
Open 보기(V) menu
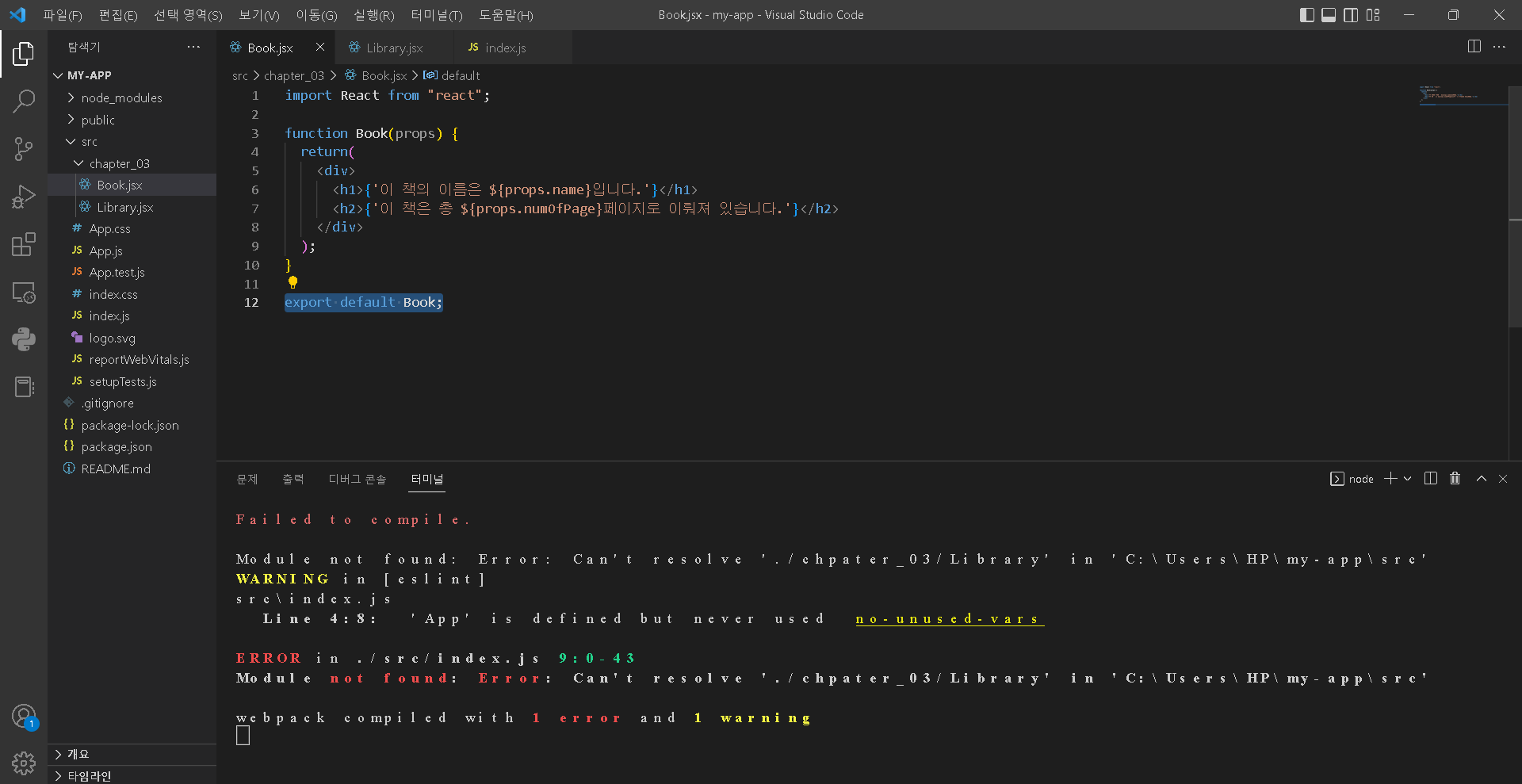coord(259,15)
